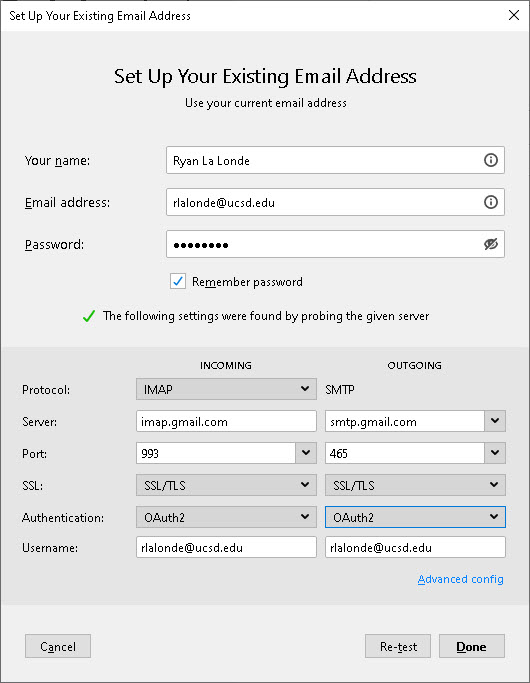
Task: Click the incoming Username field
Action: click(226, 548)
